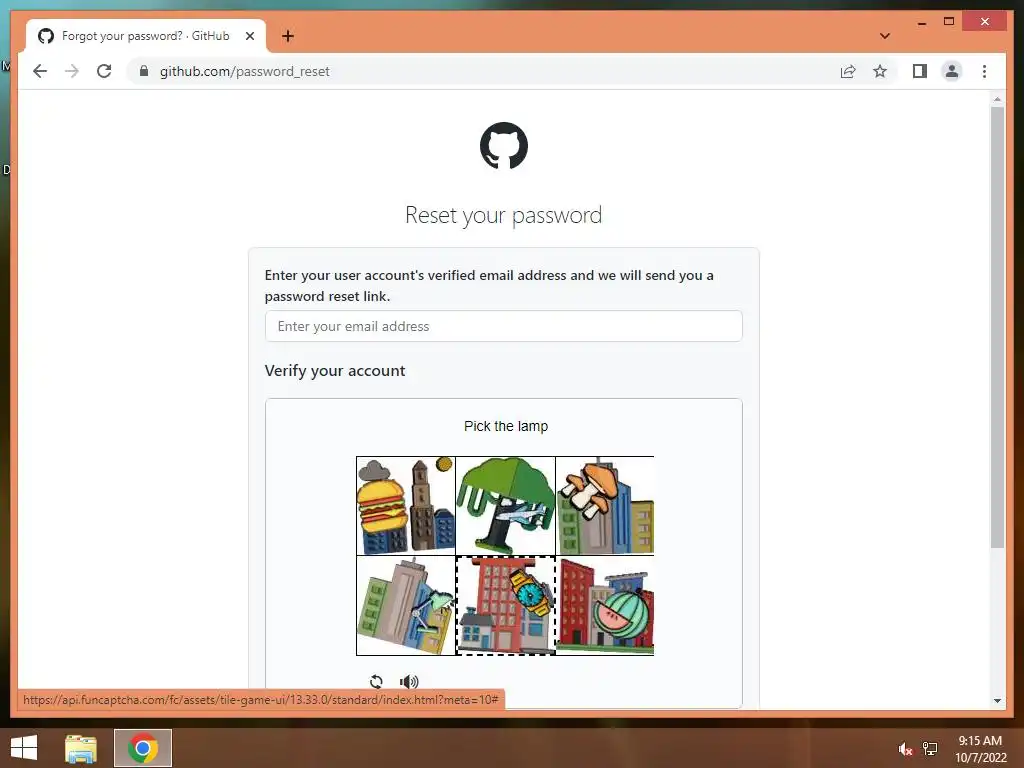
Task: Pick the desk lamp tile
Action: tap(406, 605)
